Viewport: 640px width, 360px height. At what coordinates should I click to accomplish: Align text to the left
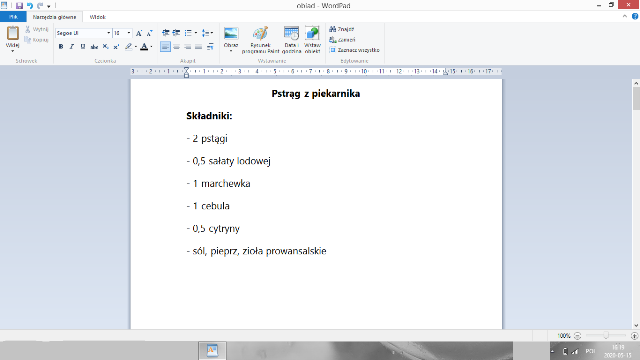[165, 47]
